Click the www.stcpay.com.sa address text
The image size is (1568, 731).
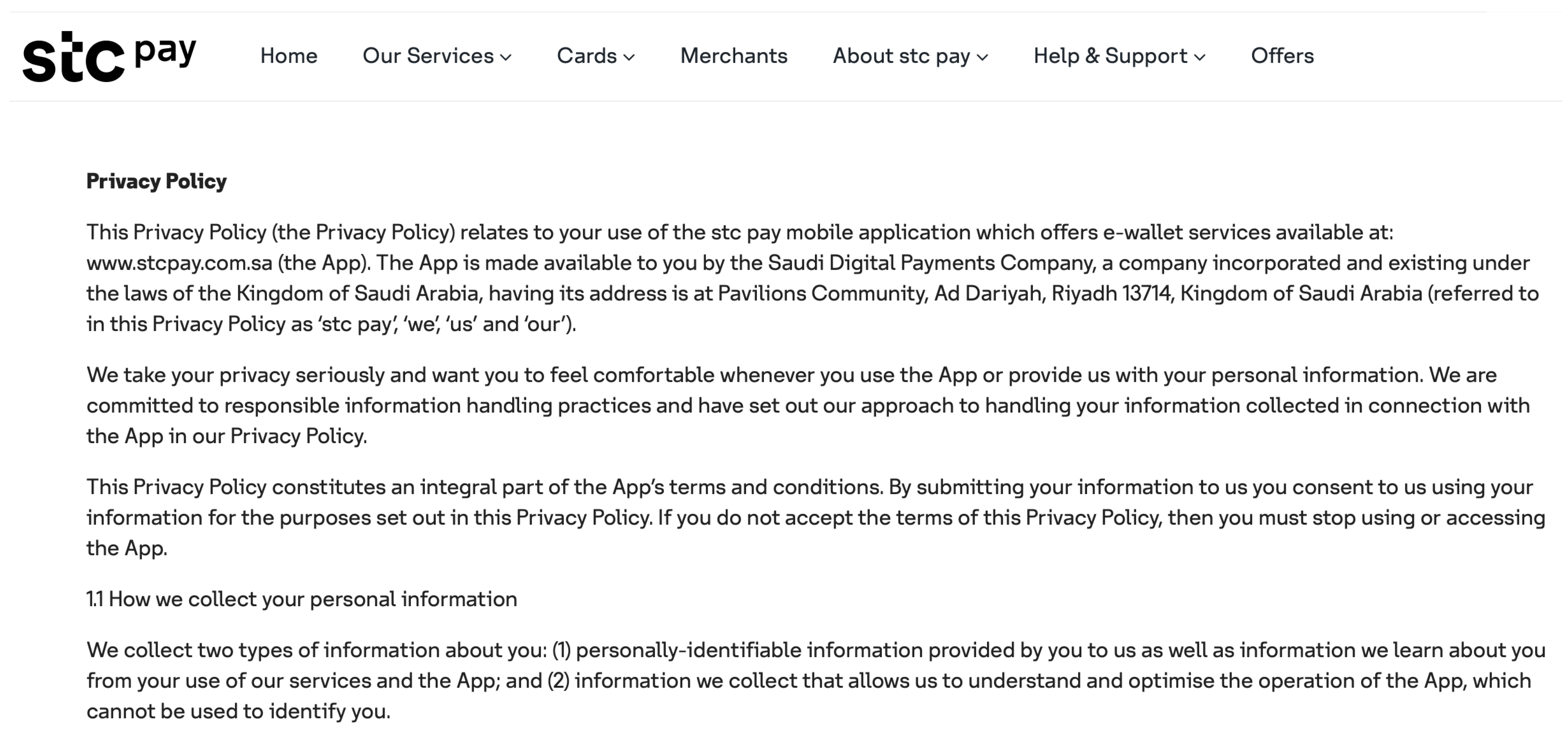pyautogui.click(x=179, y=263)
